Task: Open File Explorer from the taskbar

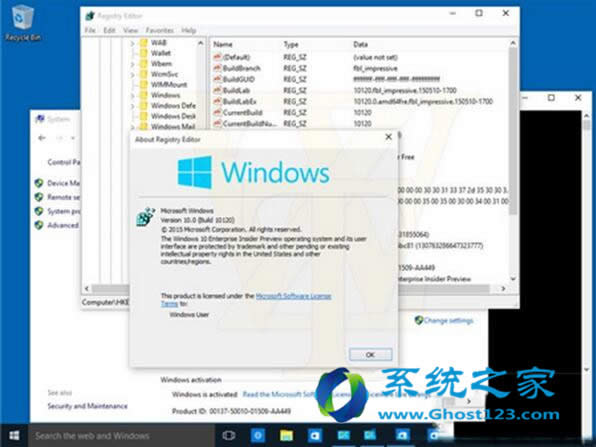Action: (286, 436)
